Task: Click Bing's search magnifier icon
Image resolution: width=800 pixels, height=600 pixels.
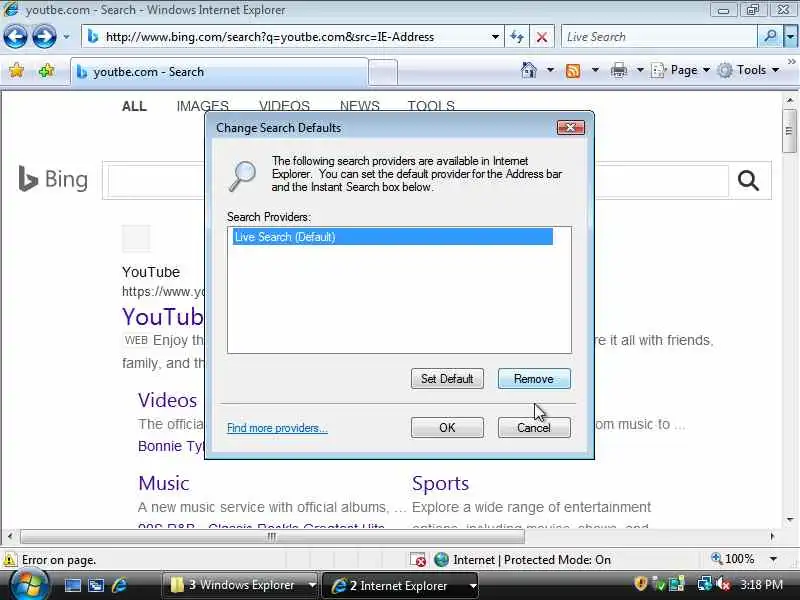Action: coord(748,180)
